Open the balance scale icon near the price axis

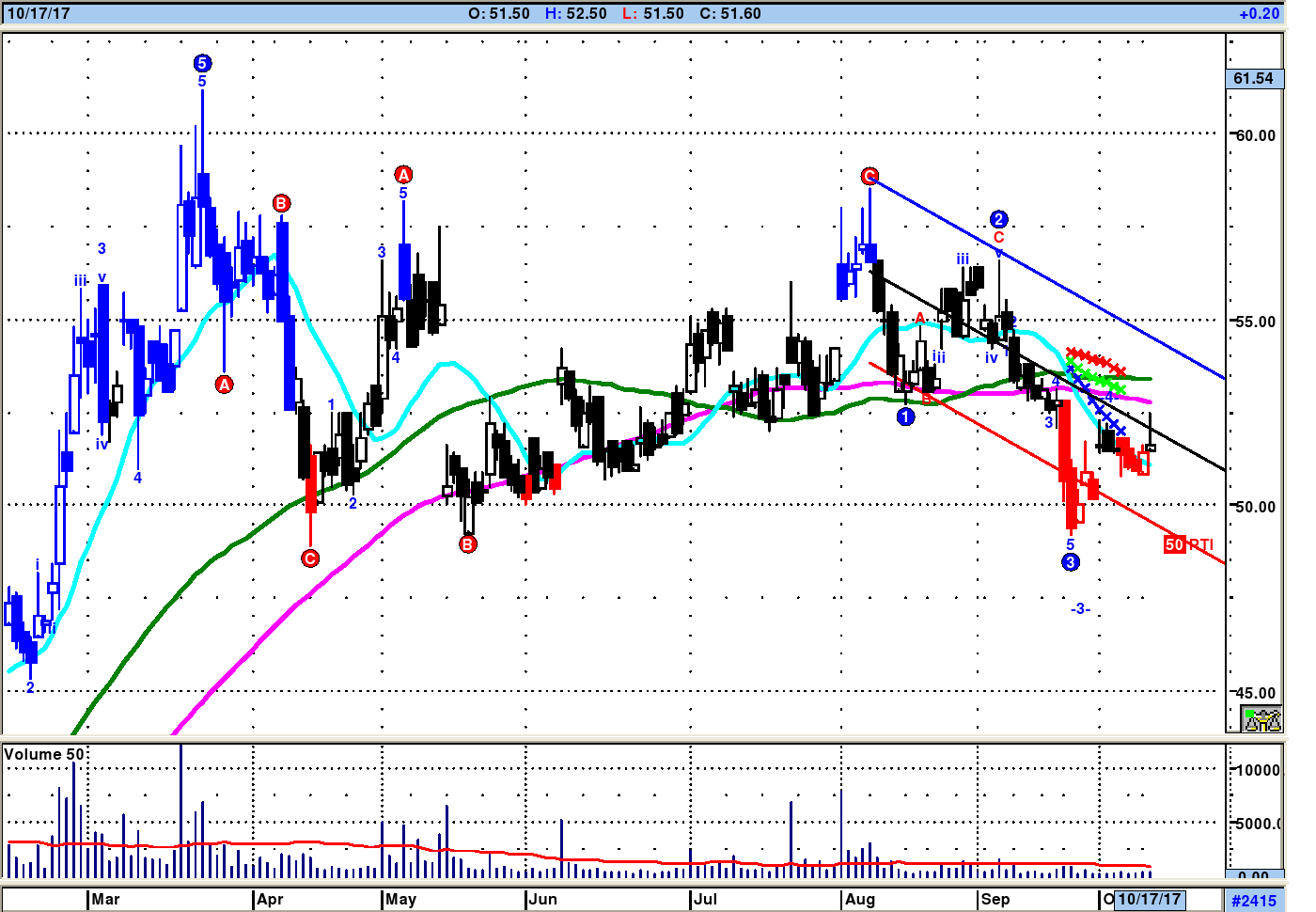point(1261,720)
